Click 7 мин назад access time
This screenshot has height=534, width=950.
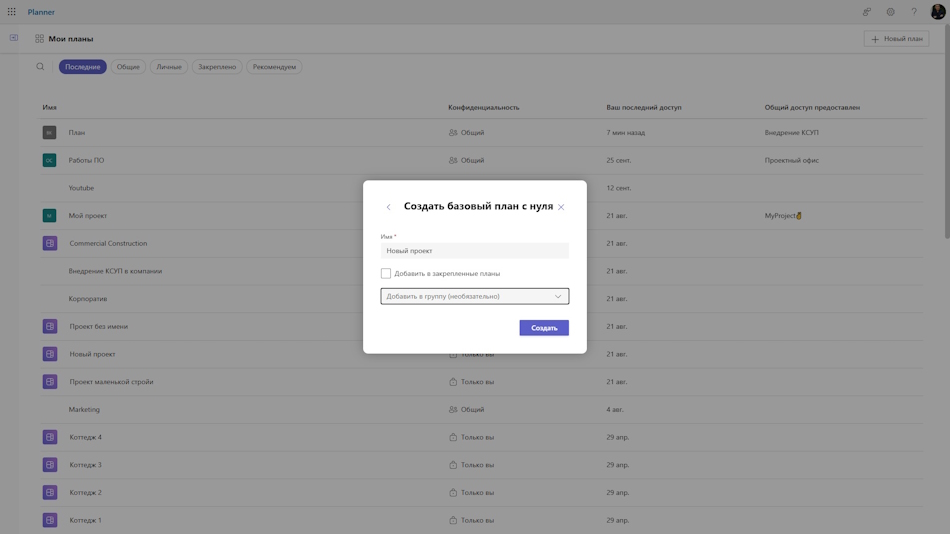(625, 132)
